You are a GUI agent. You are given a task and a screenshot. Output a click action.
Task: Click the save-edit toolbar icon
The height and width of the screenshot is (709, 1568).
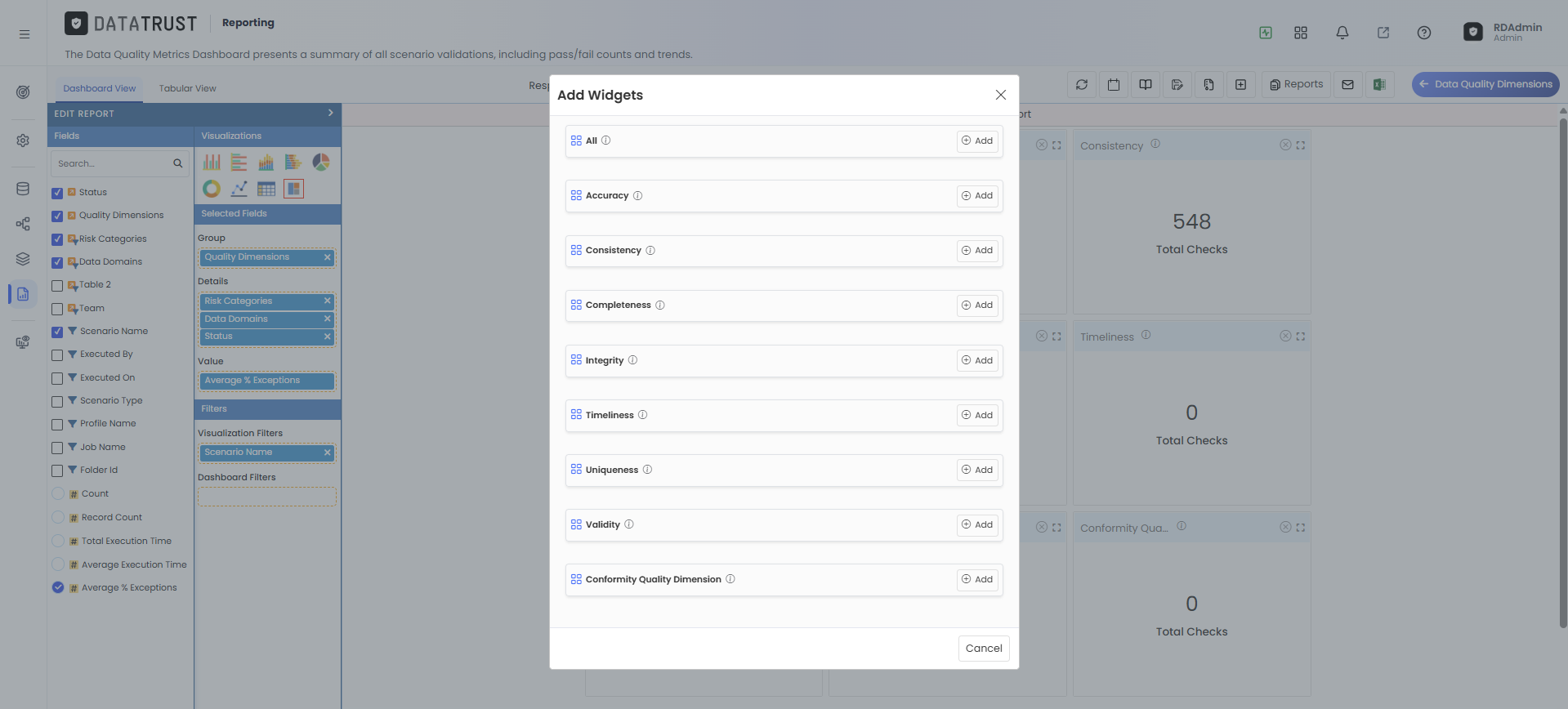pyautogui.click(x=1177, y=84)
